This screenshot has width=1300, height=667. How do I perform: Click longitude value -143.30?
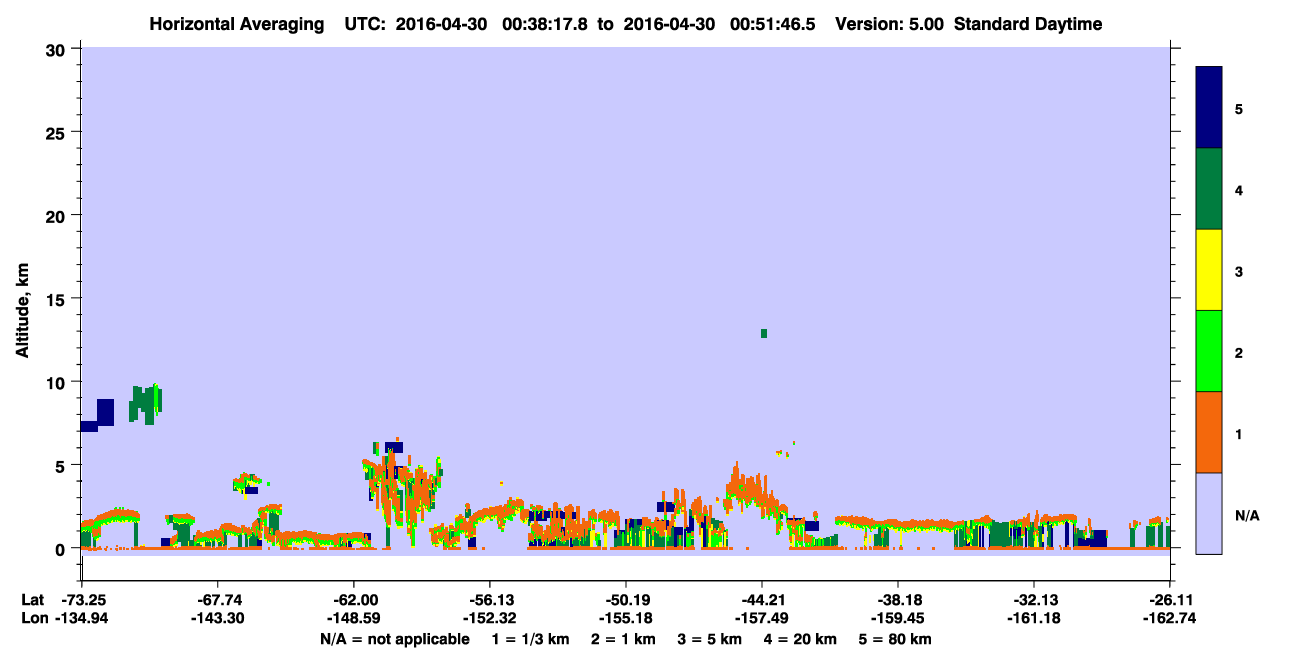[218, 617]
